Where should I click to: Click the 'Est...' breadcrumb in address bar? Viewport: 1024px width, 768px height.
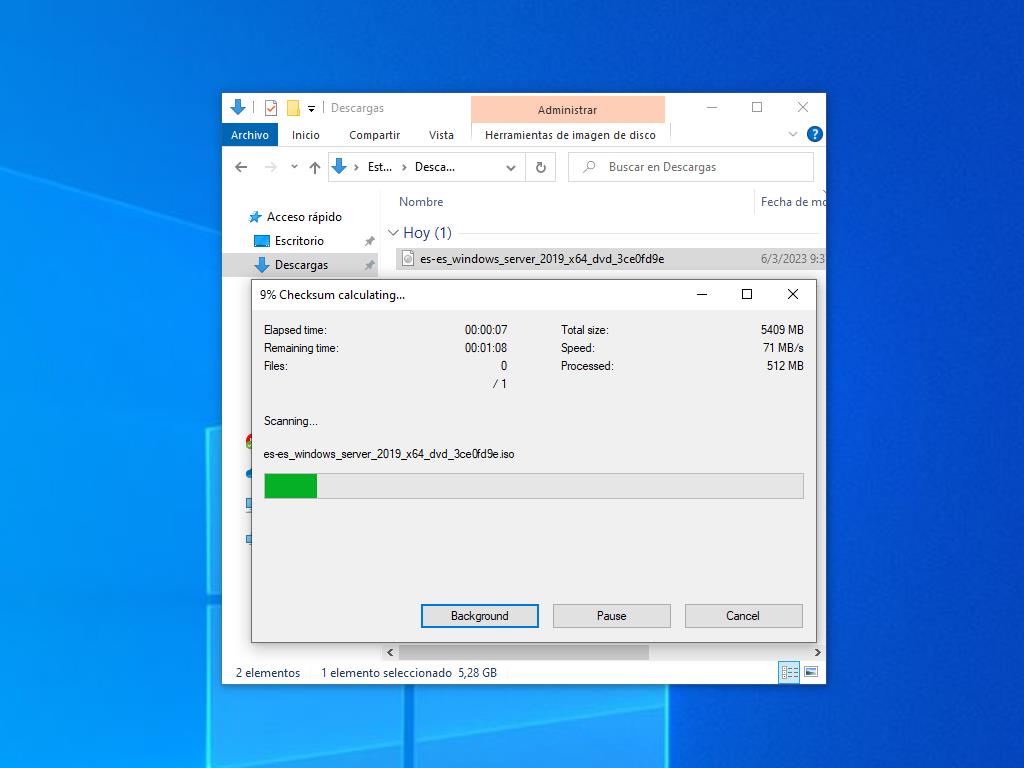tap(379, 167)
